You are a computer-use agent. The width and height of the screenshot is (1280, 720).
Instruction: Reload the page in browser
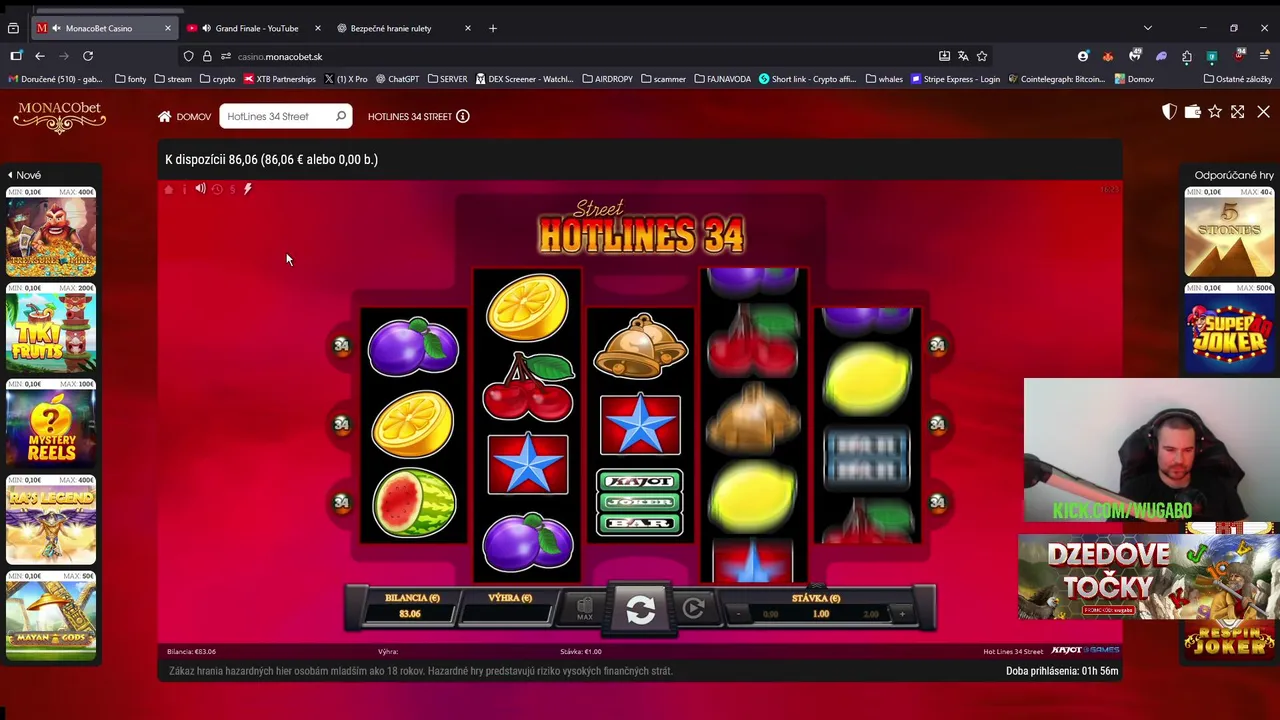[88, 56]
